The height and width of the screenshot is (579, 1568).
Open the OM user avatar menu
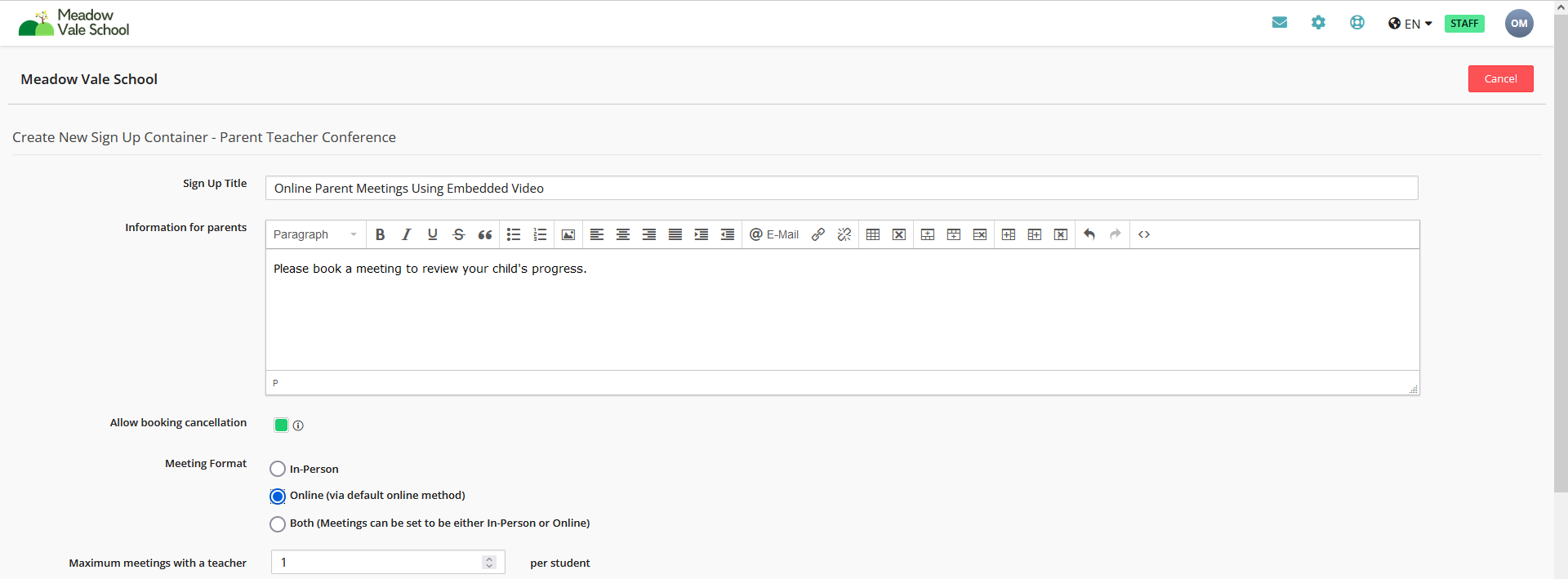(1519, 23)
